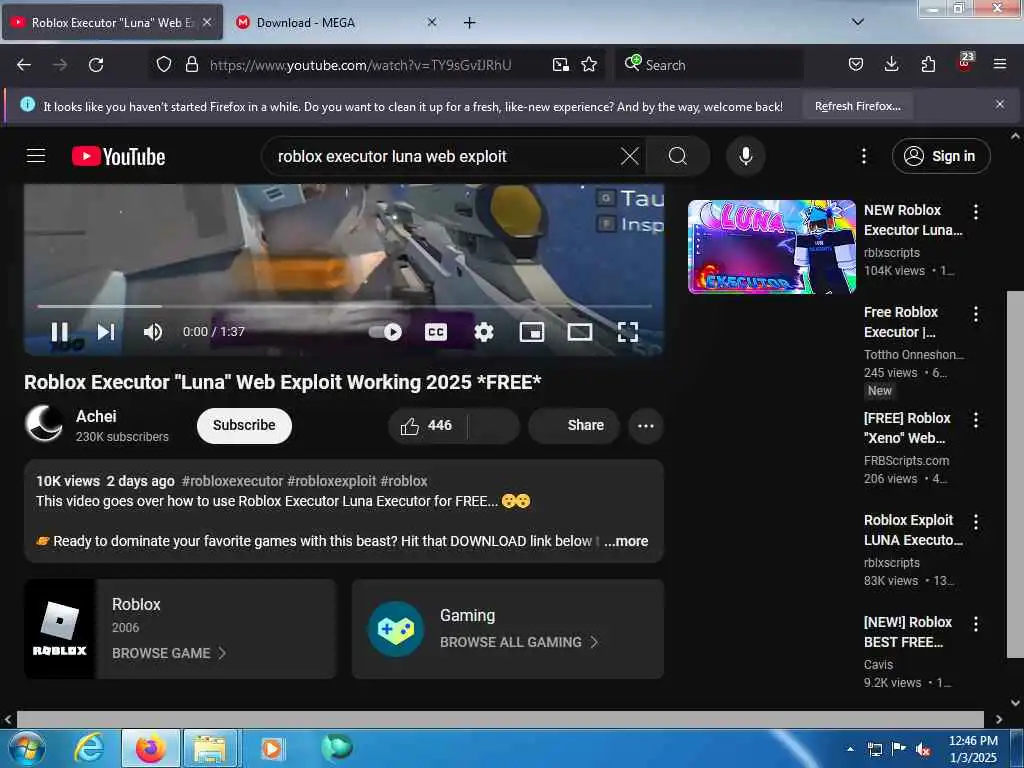
Task: Close the Download - MEGA tab
Action: click(x=432, y=22)
